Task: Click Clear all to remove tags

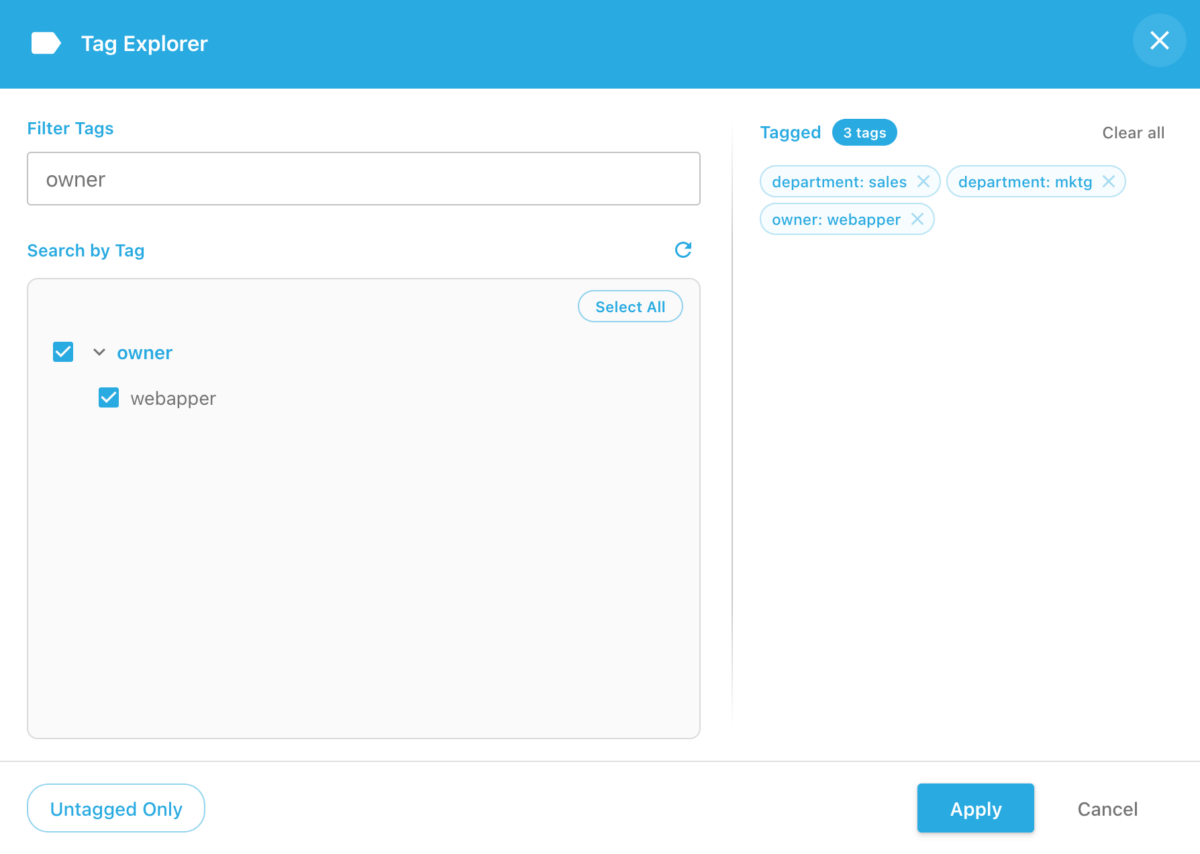Action: pos(1133,132)
